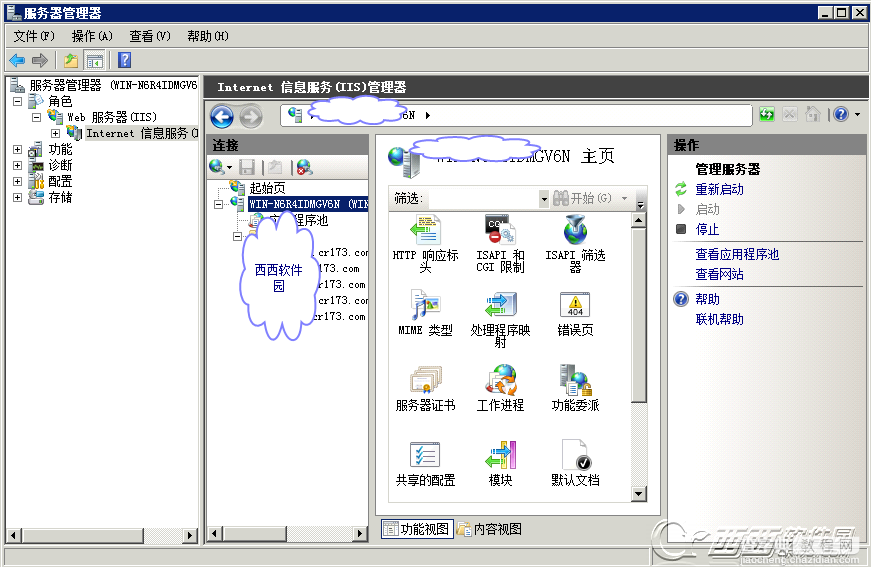
Task: Open 服务器证书 feature icon
Action: coord(426,380)
